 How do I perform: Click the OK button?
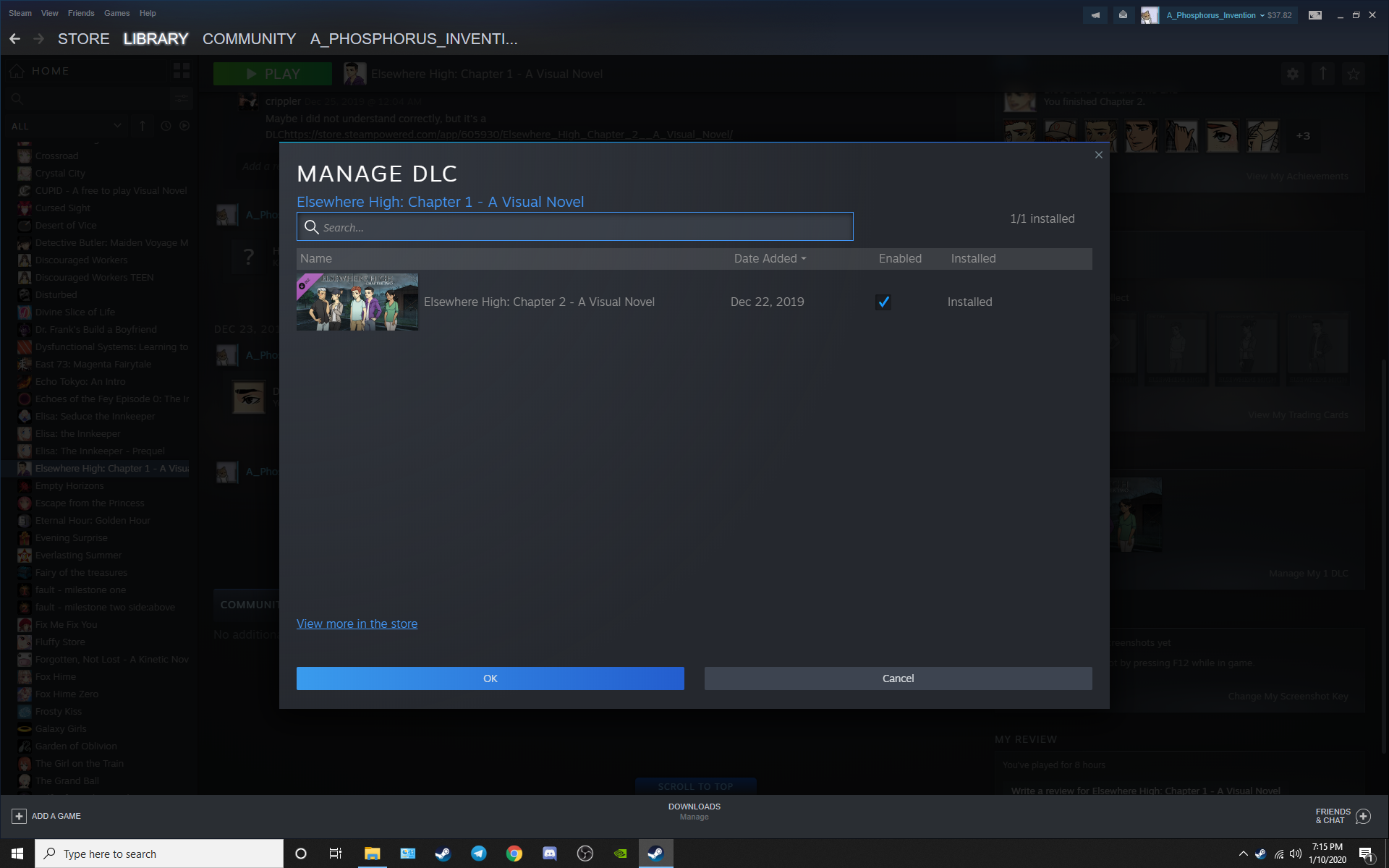[490, 678]
